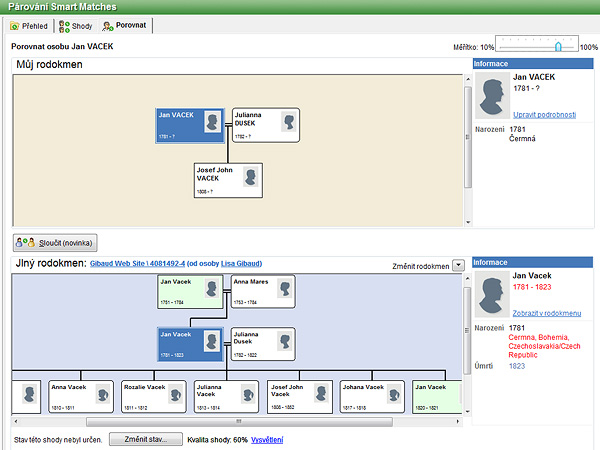Open the Přehled tab

pos(29,26)
